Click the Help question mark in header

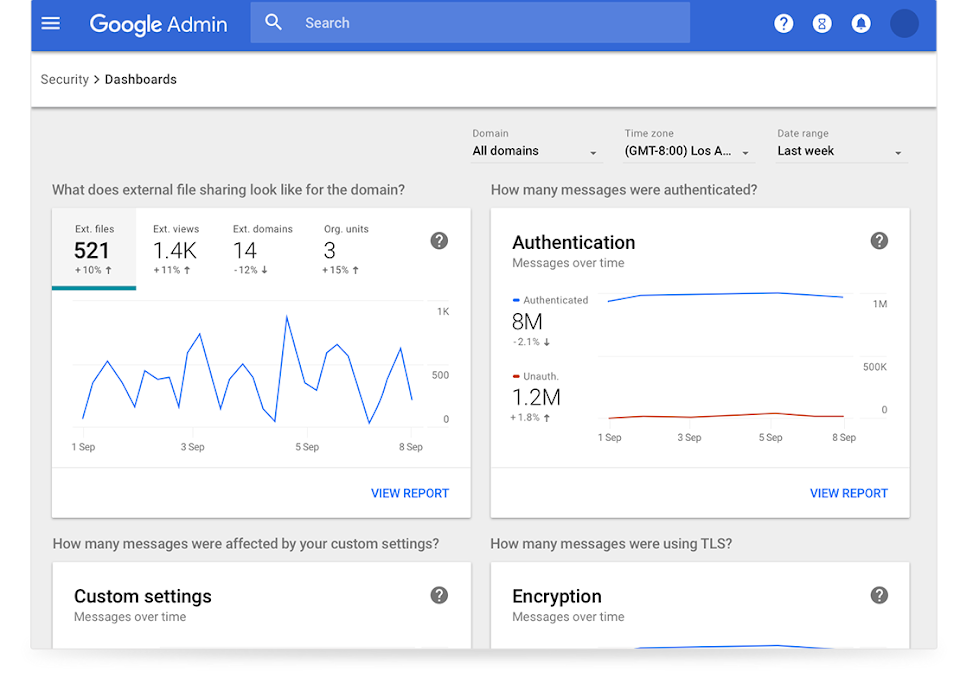pyautogui.click(x=784, y=23)
